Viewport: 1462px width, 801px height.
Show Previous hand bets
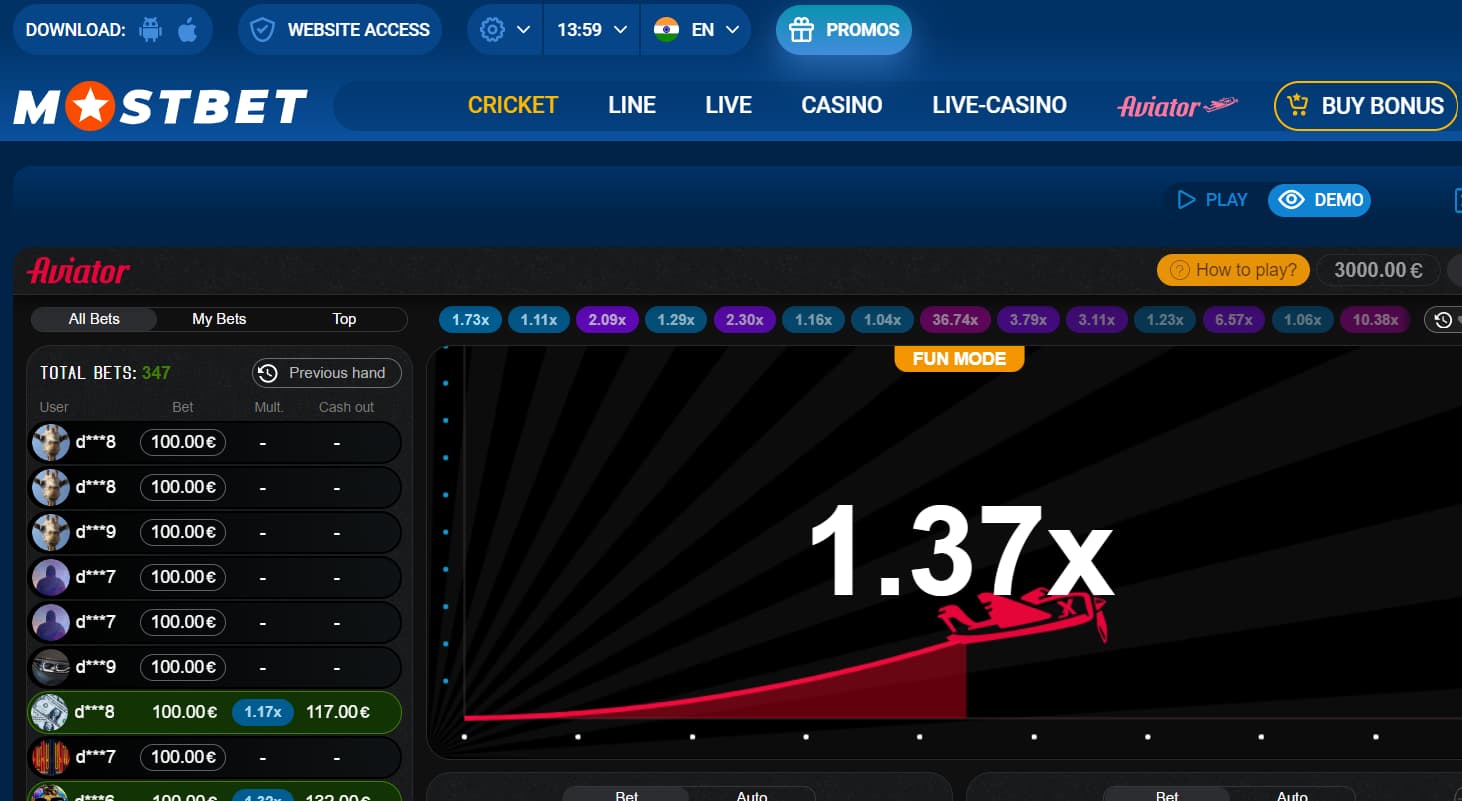326,373
